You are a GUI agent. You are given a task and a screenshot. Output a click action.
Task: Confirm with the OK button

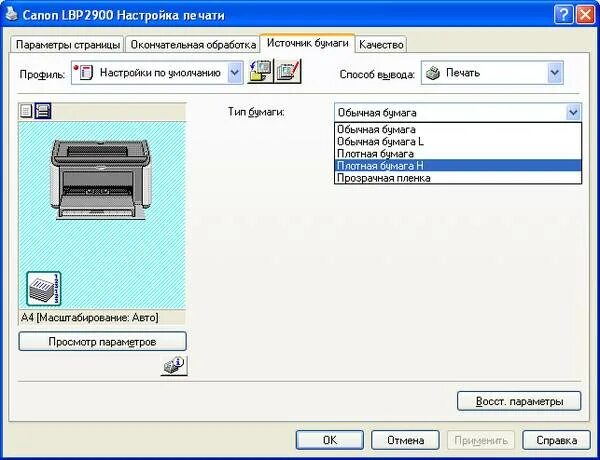click(330, 440)
